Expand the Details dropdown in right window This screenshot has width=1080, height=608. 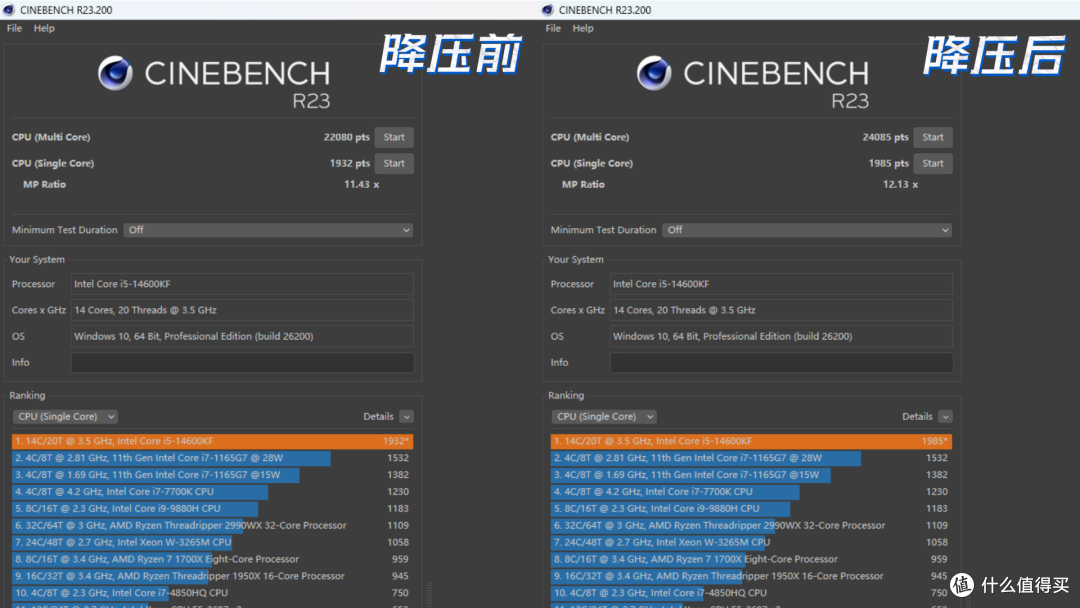945,417
